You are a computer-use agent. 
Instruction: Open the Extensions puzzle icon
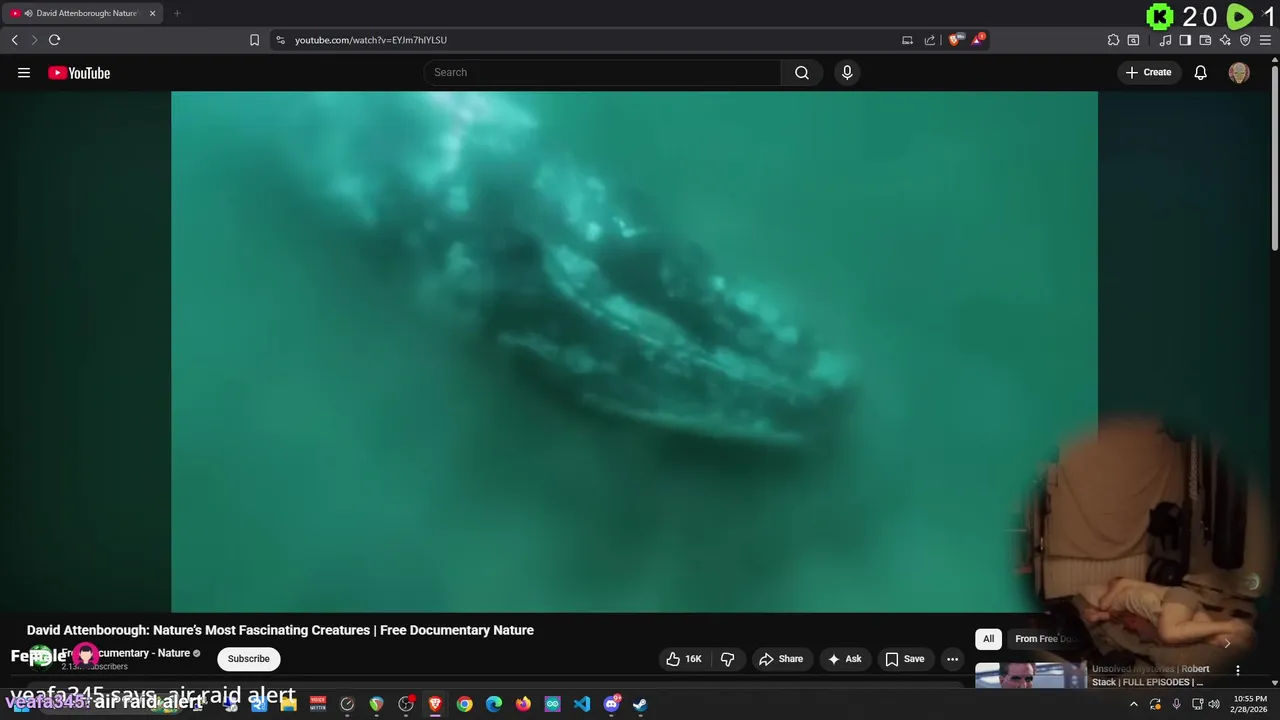[x=1113, y=40]
